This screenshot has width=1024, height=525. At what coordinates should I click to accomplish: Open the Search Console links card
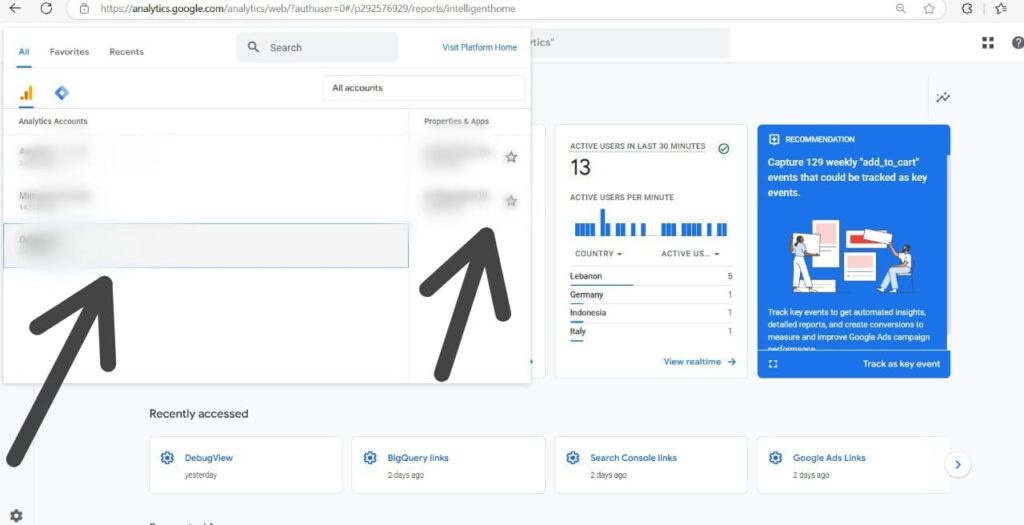pos(651,465)
